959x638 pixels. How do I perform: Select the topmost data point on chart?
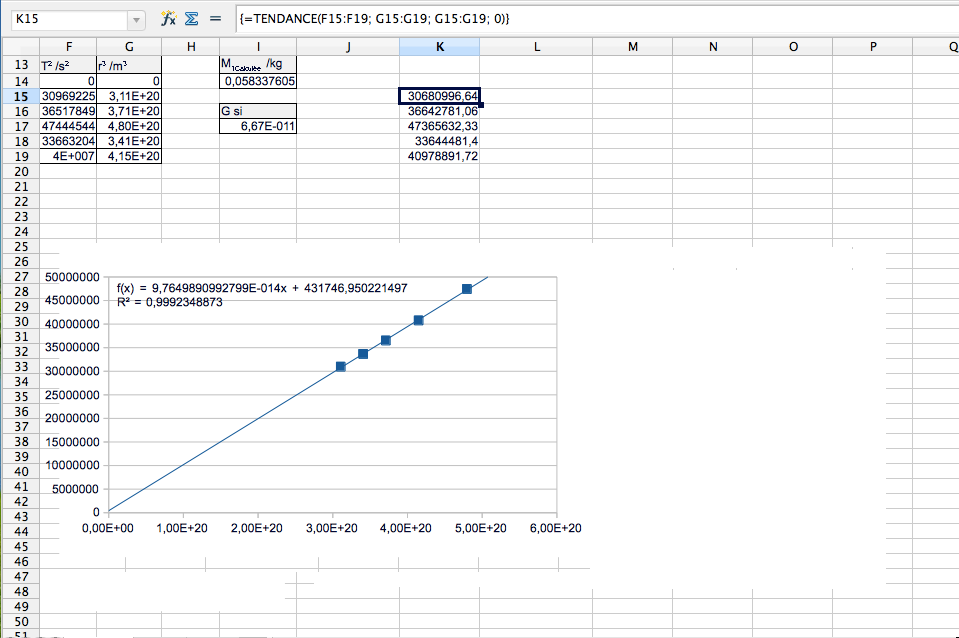(467, 289)
